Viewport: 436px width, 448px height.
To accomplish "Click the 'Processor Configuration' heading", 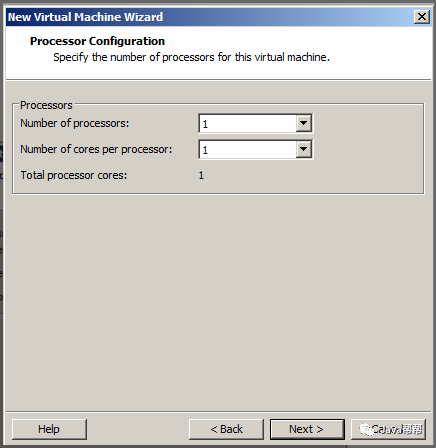I will [x=97, y=41].
